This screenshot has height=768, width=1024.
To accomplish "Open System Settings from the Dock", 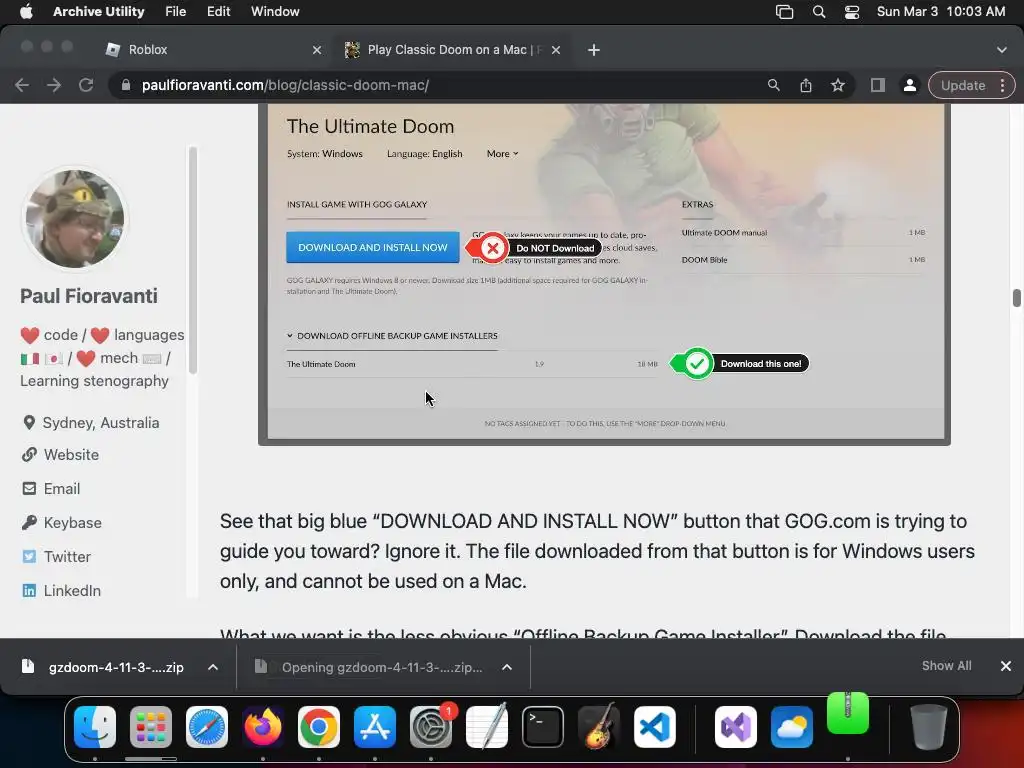I will 431,727.
